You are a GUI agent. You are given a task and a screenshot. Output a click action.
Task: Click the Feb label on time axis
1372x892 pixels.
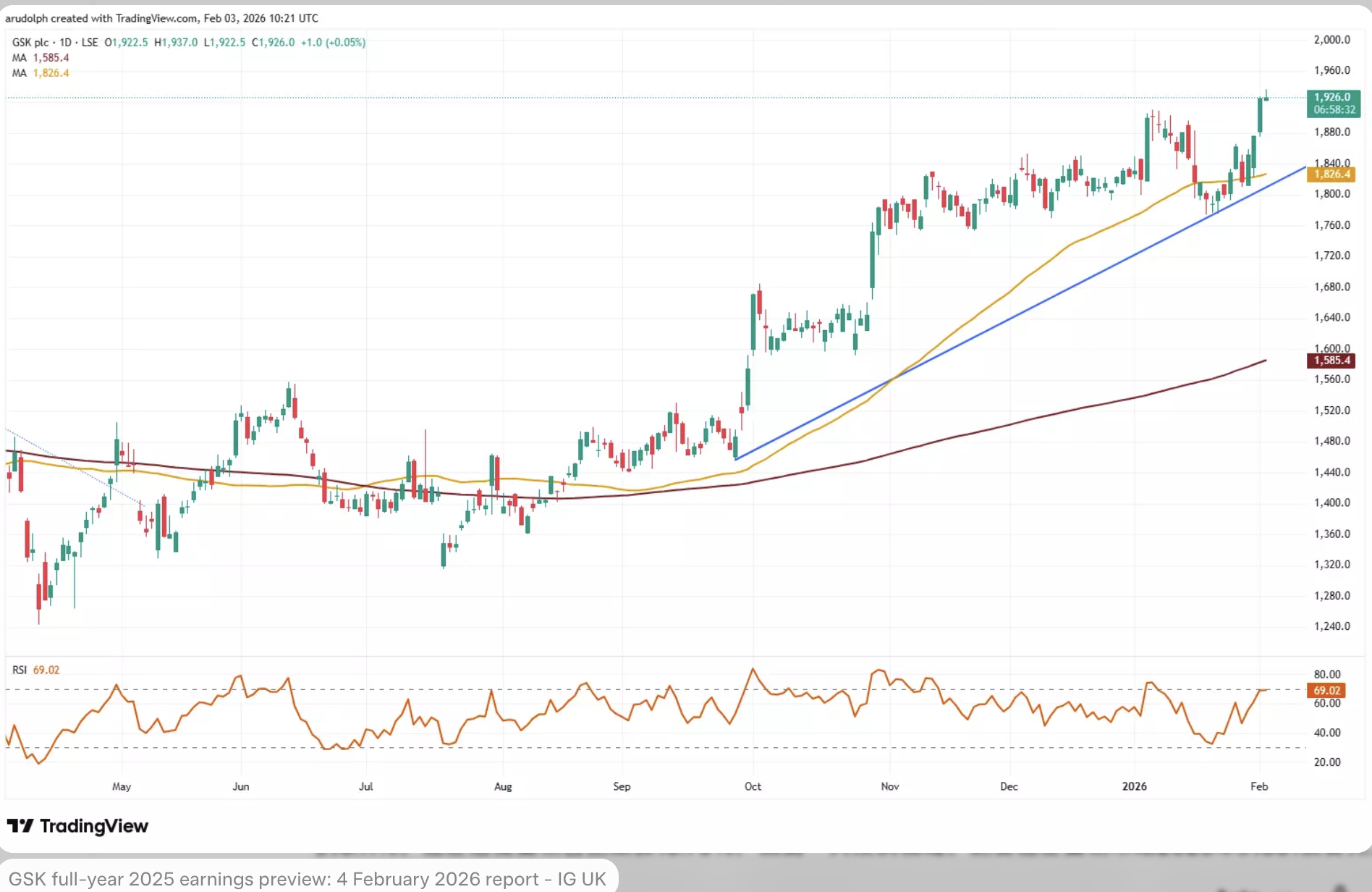[1259, 786]
